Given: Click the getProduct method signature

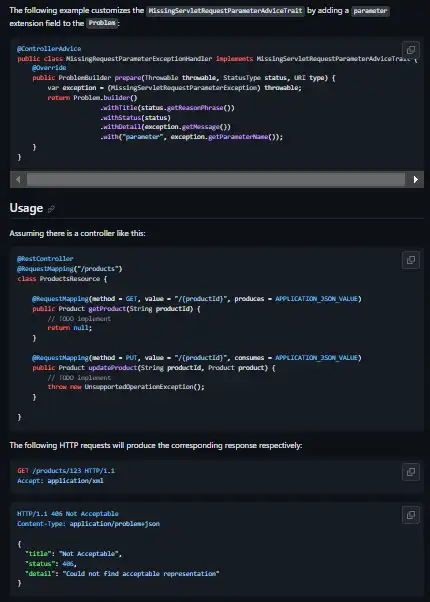Looking at the screenshot, I should [116, 309].
